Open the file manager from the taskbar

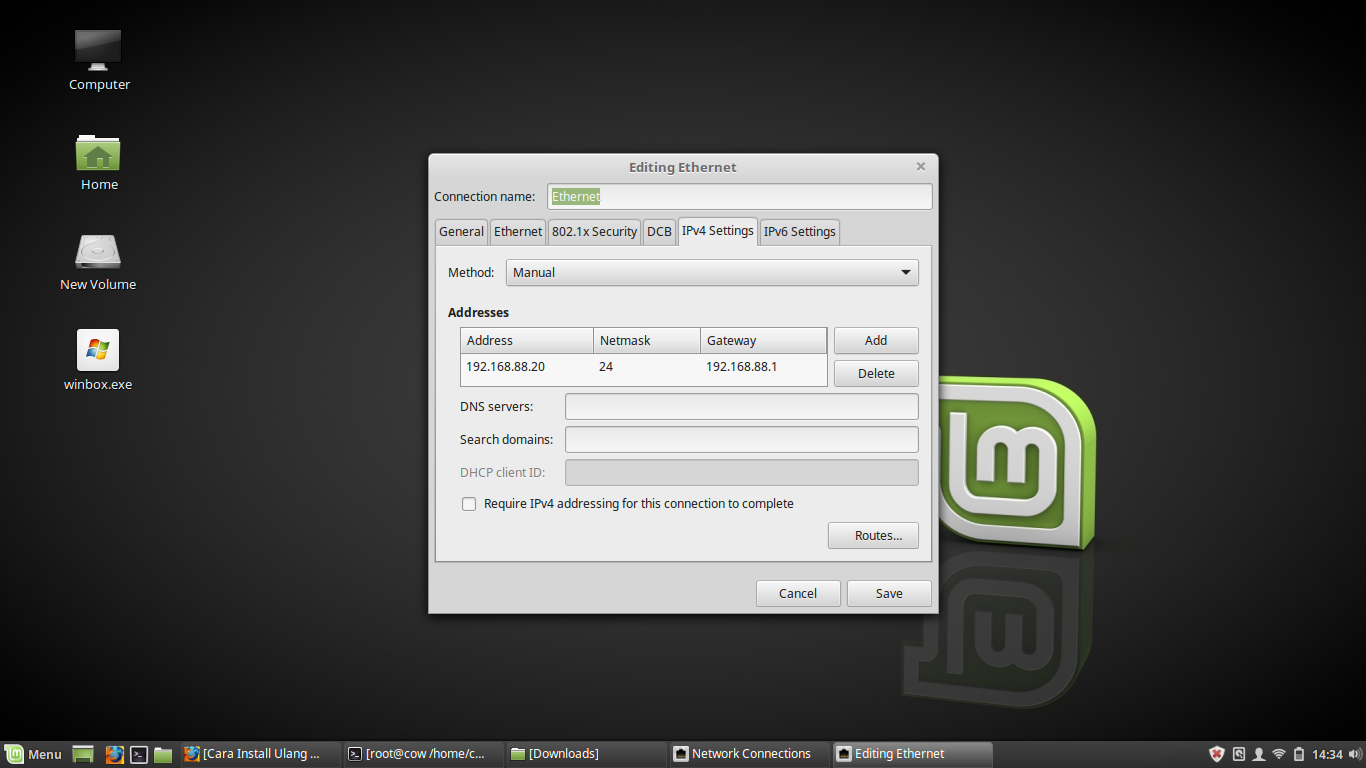(162, 753)
